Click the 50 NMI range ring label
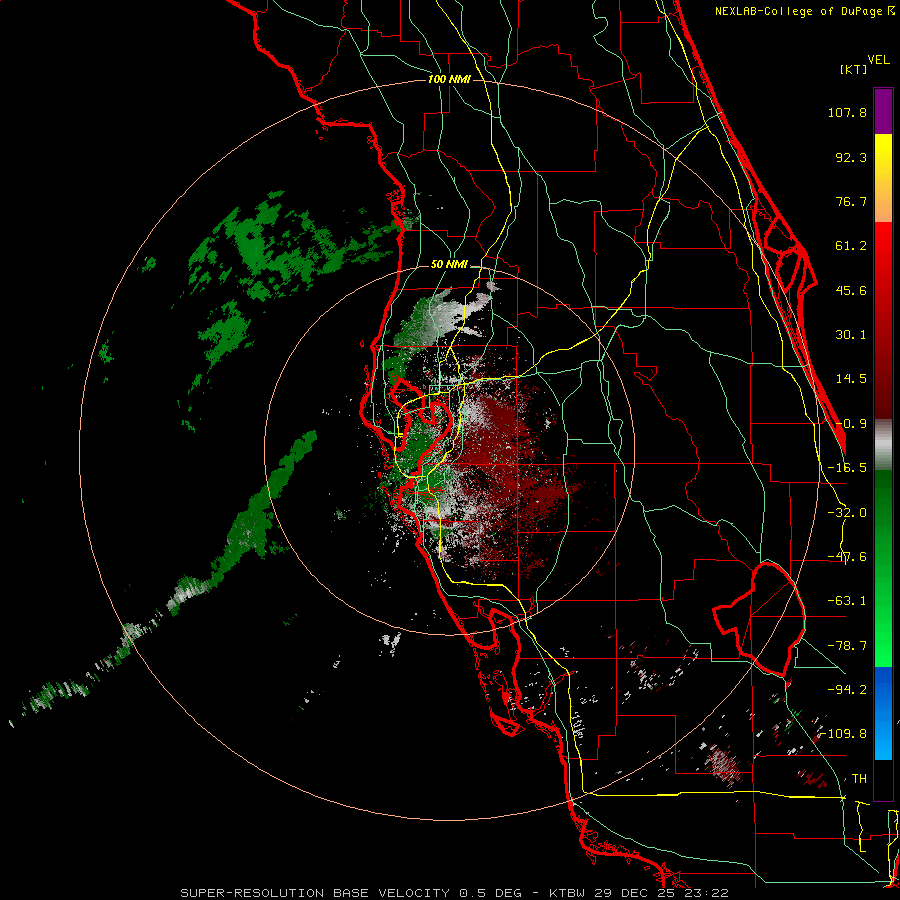The width and height of the screenshot is (900, 900). (x=449, y=265)
